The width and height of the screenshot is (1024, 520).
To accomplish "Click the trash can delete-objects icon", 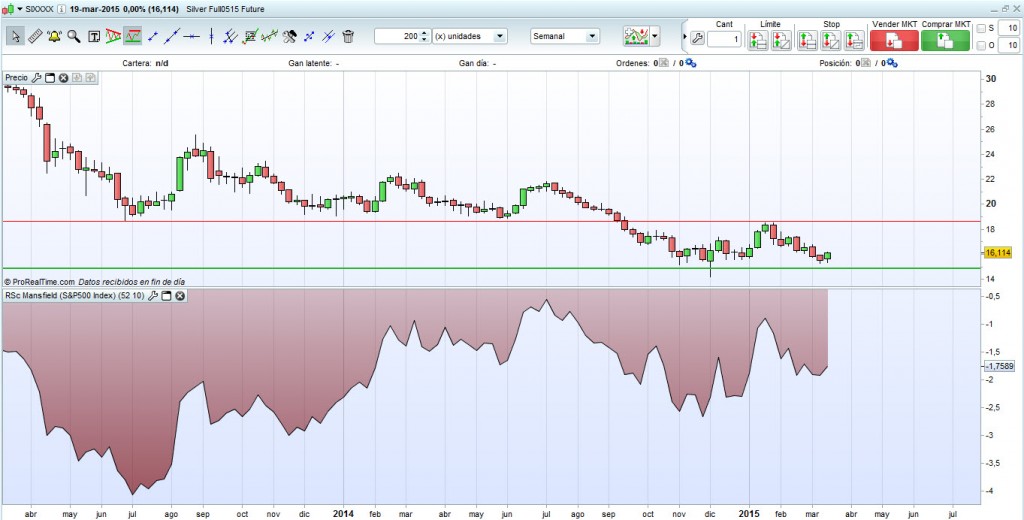I will [x=348, y=36].
